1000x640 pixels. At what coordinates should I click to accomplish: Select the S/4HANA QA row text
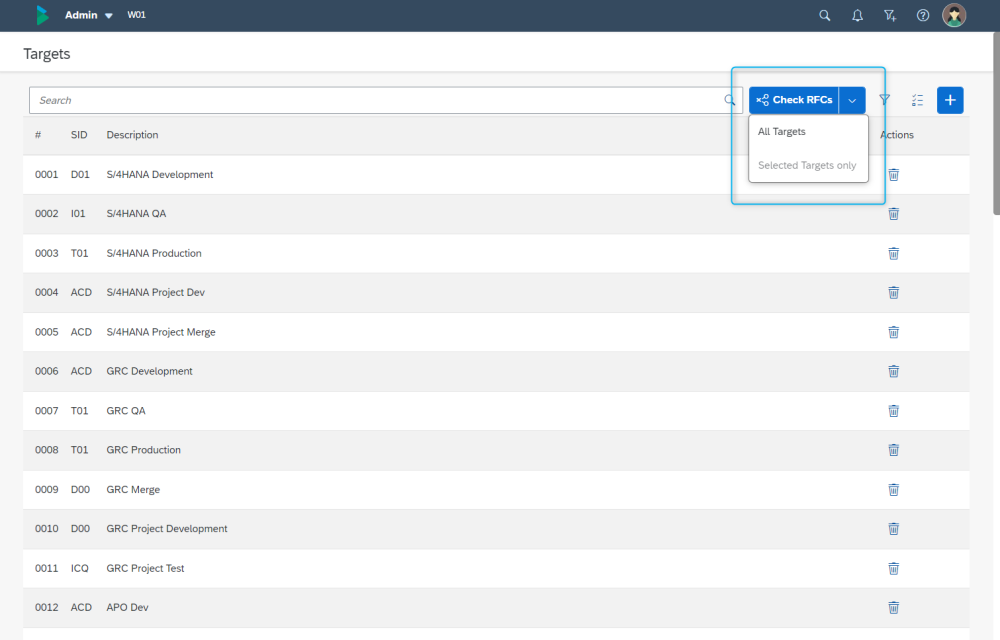coord(136,214)
